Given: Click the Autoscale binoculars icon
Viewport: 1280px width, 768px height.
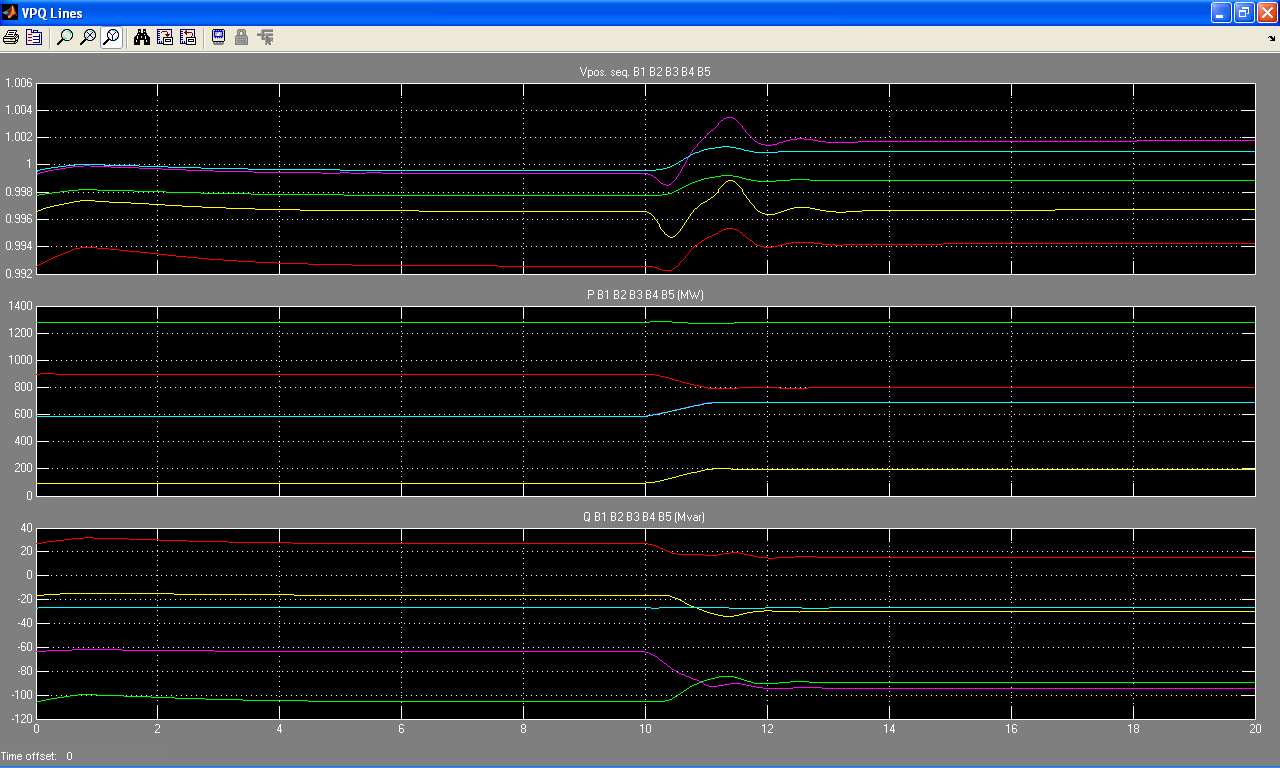Looking at the screenshot, I should [142, 38].
